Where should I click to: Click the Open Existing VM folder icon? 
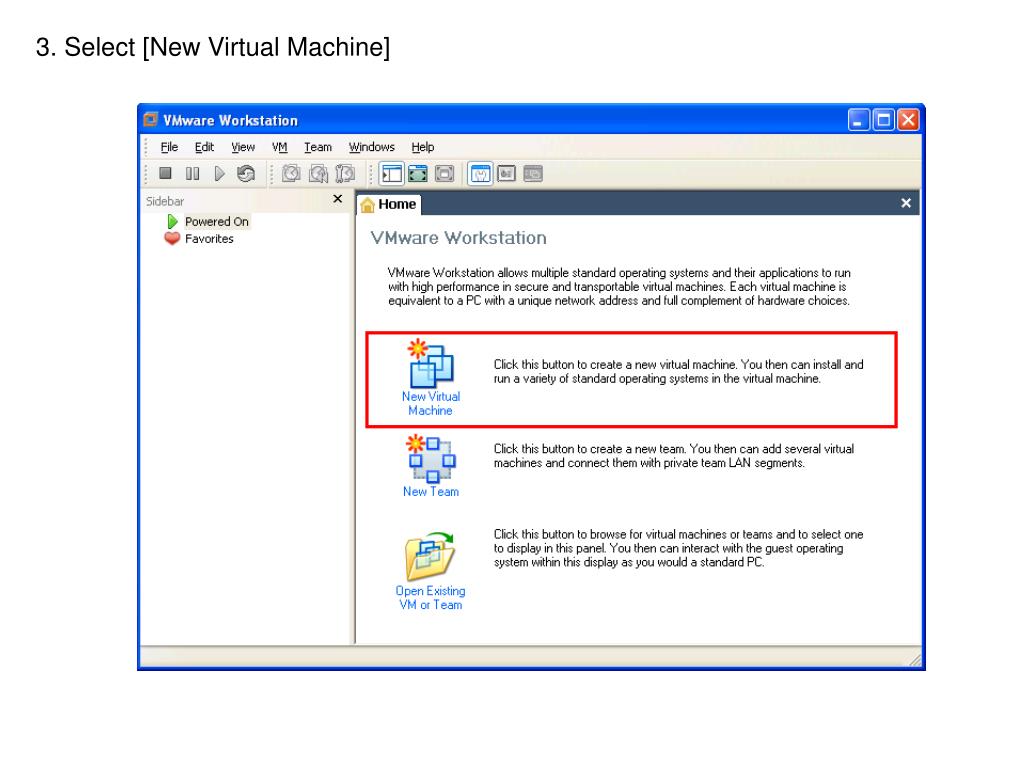(430, 556)
